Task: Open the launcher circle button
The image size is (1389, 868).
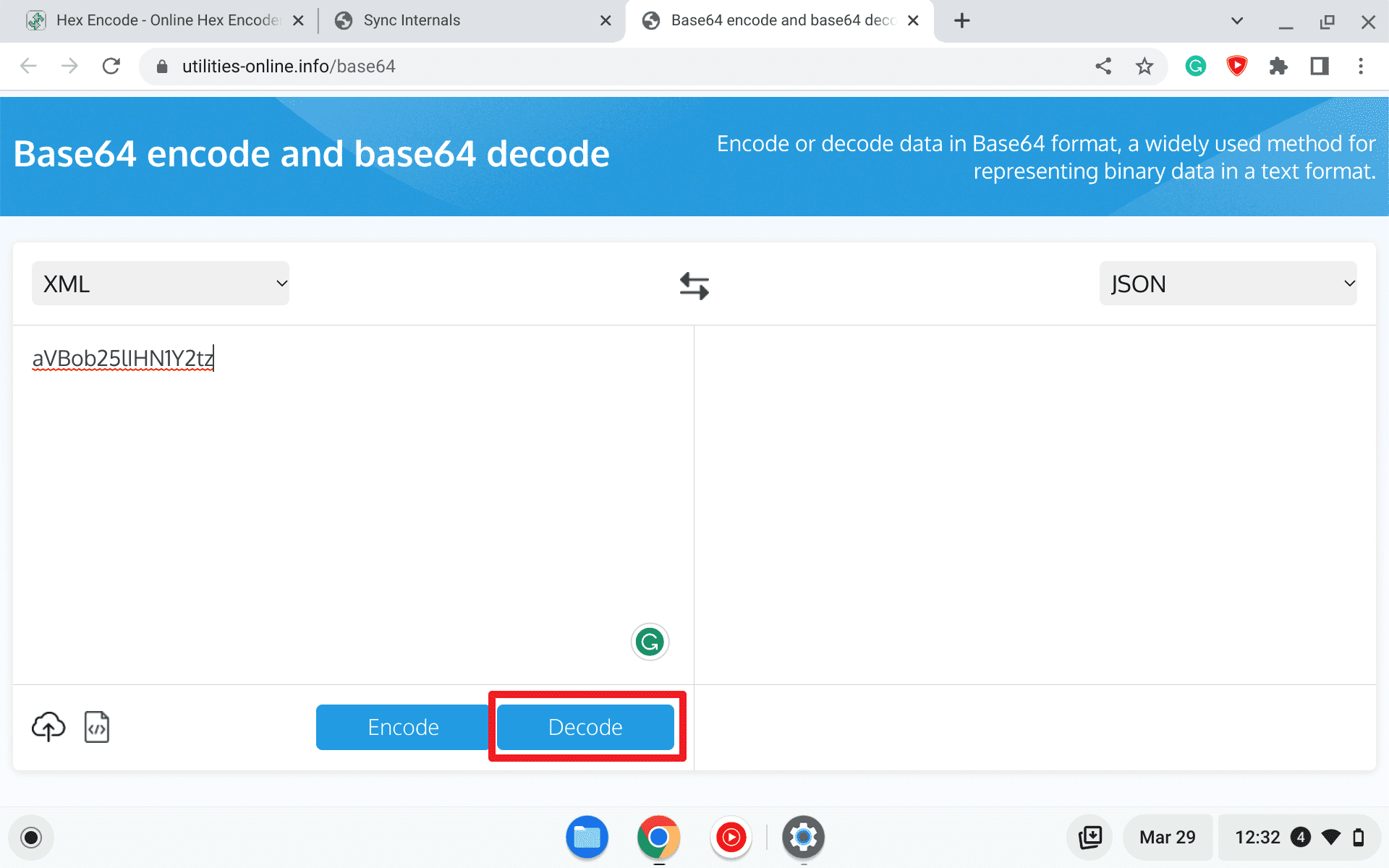Action: tap(31, 838)
